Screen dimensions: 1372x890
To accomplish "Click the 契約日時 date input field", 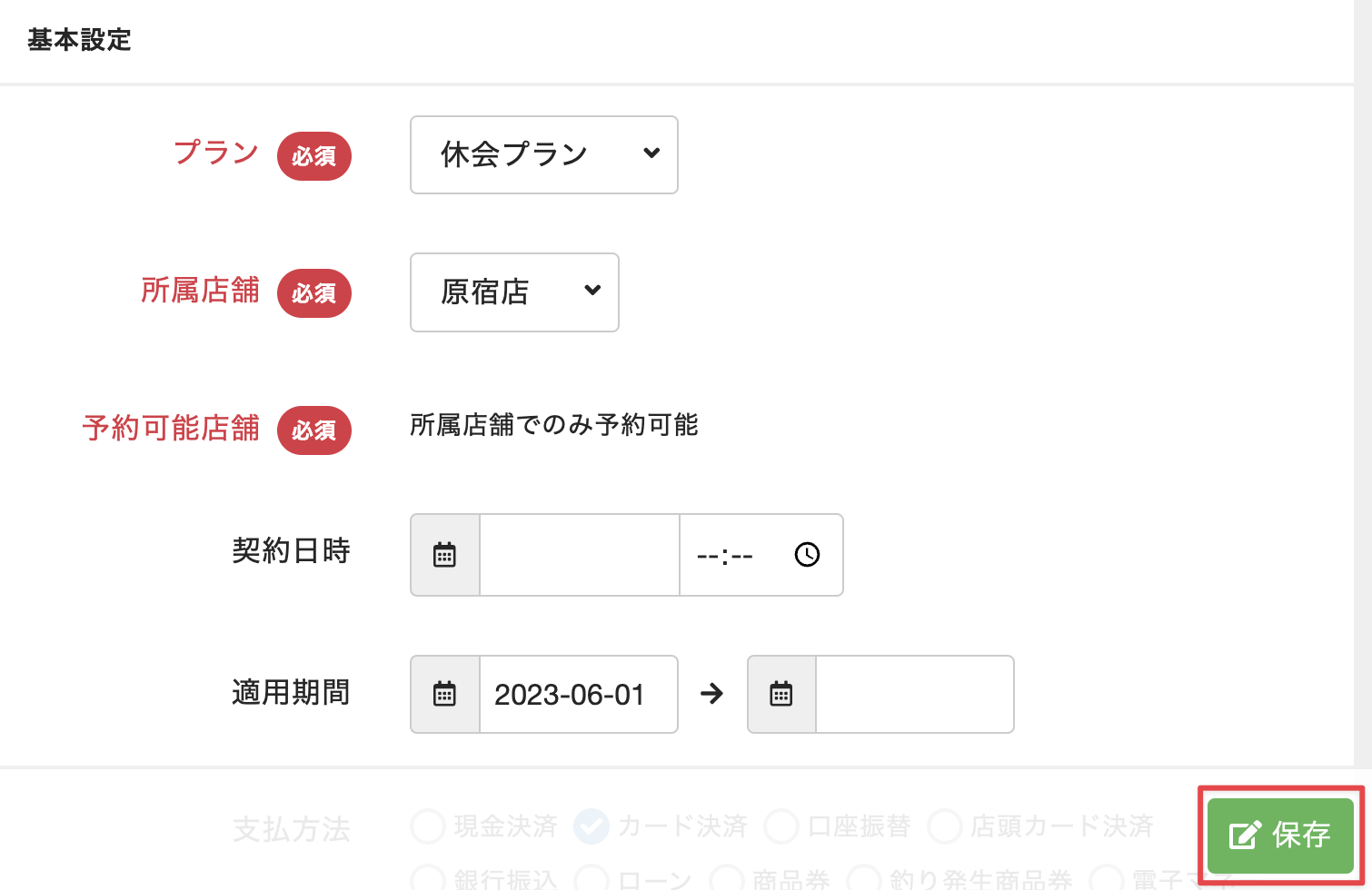I will coord(579,555).
